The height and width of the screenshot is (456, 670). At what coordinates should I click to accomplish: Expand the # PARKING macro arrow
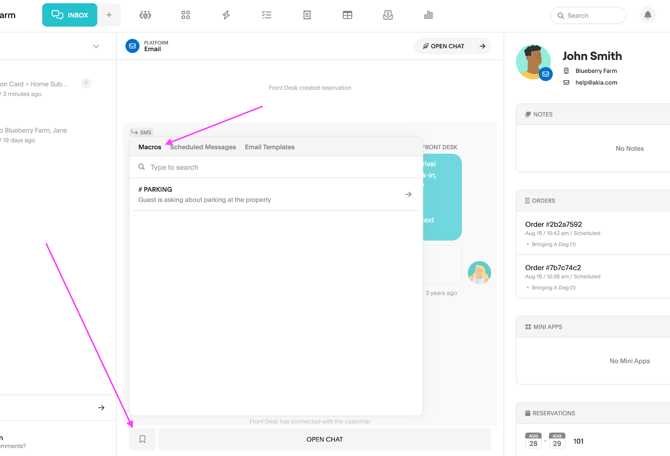coord(408,194)
